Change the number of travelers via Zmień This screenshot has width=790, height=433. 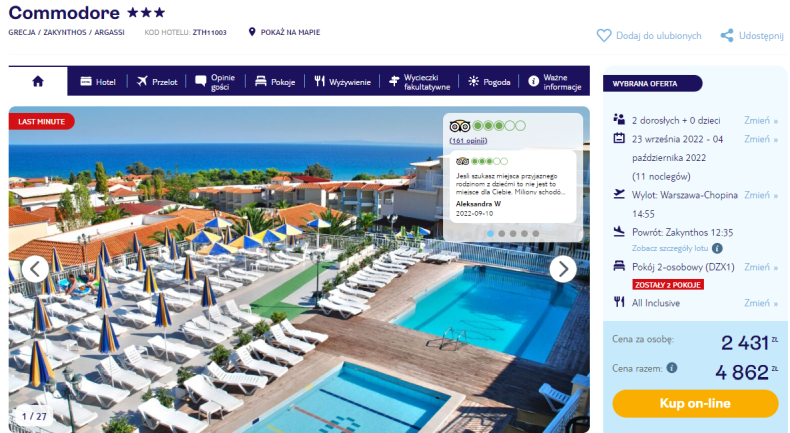pos(761,120)
